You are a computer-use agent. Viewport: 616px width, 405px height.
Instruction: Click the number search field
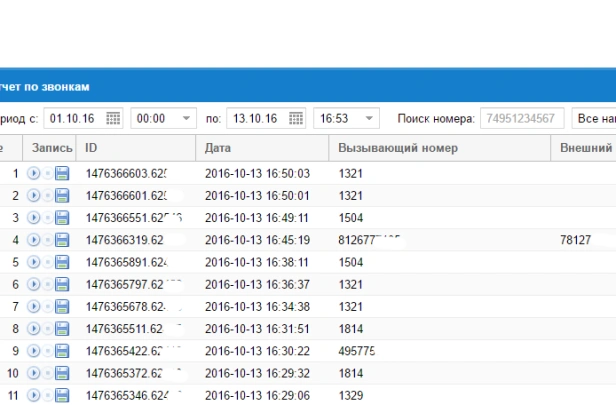coord(522,118)
